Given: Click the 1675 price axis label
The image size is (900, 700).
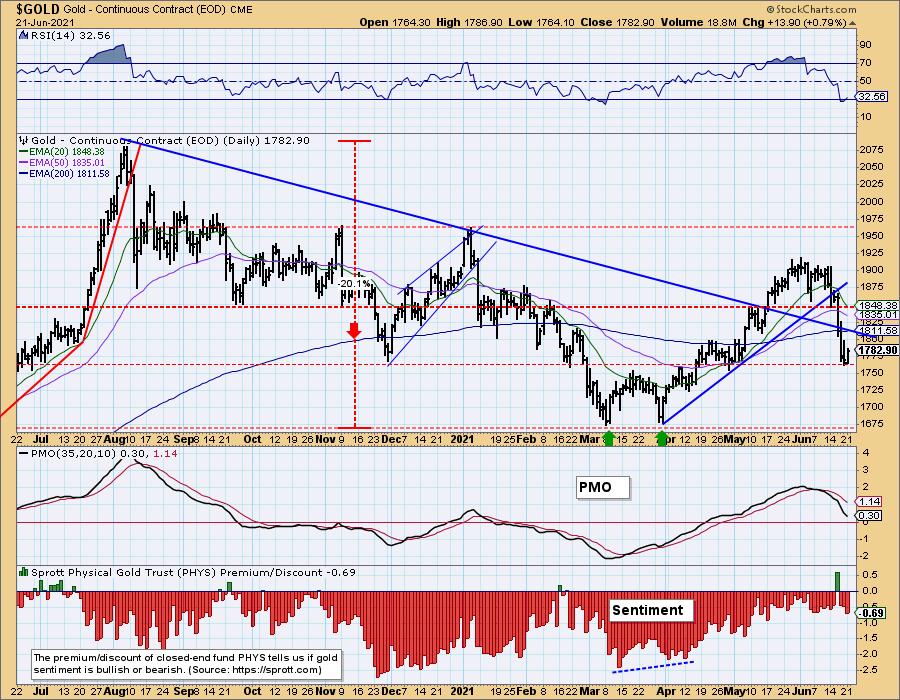Looking at the screenshot, I should [x=871, y=423].
